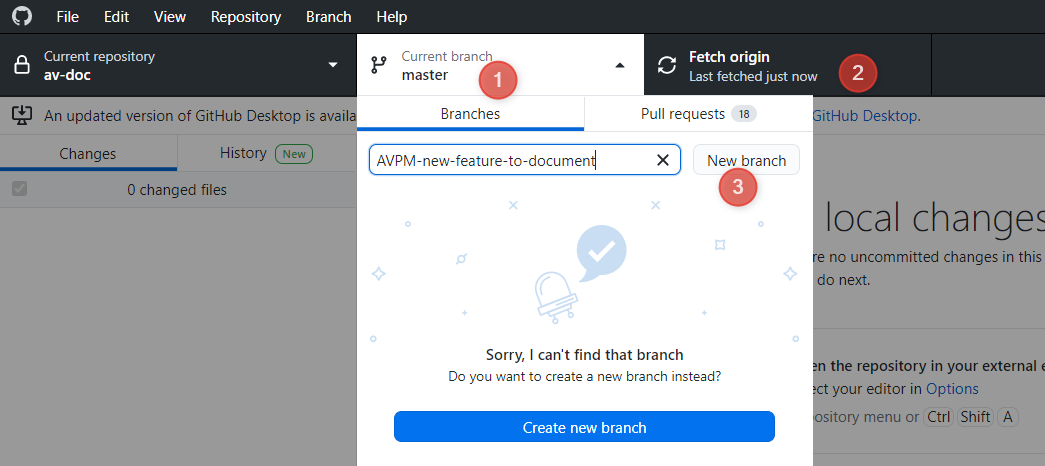
Task: Switch to the Pull requests tab
Action: click(x=698, y=114)
